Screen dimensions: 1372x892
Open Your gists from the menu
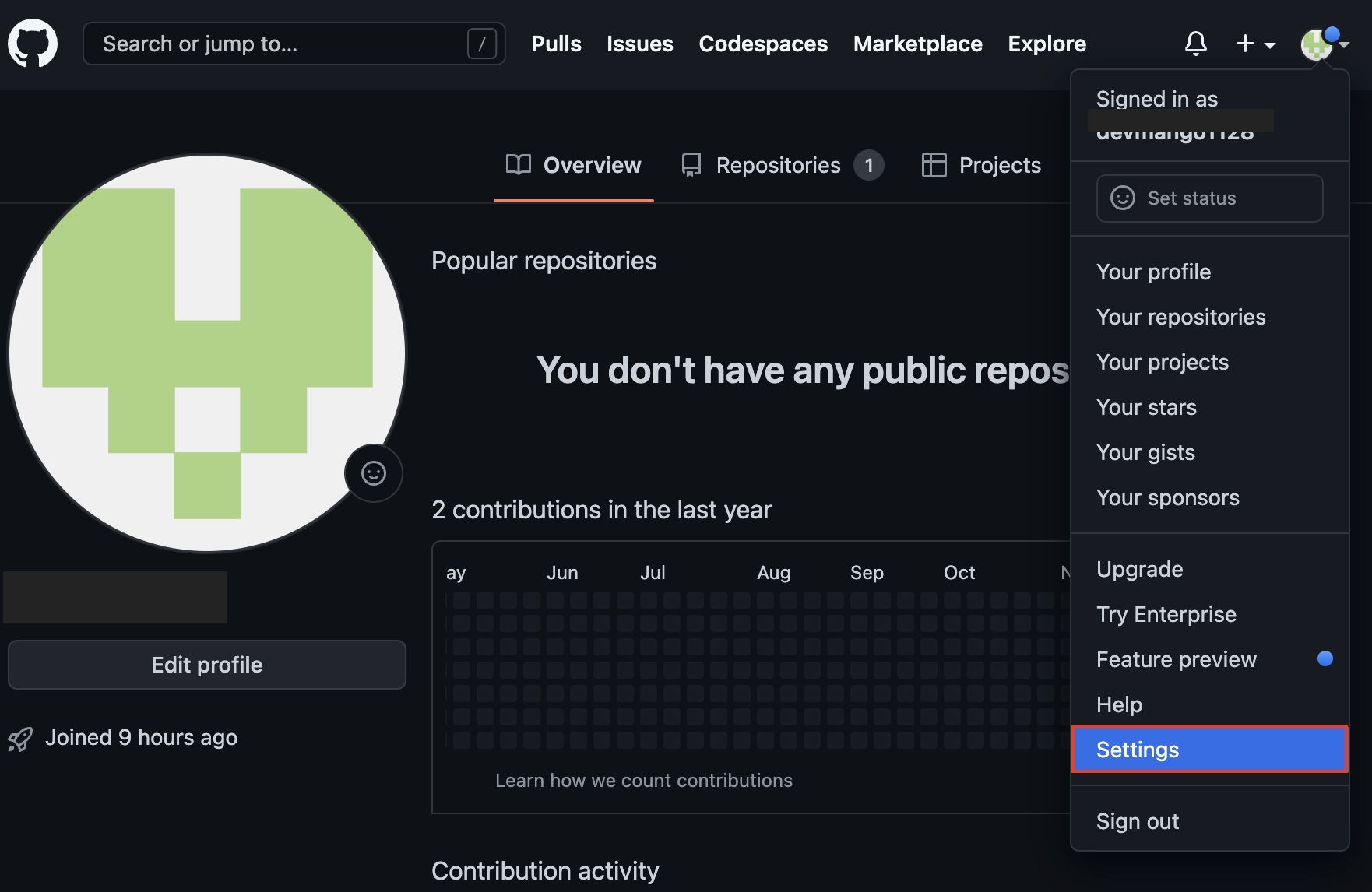[x=1210, y=452]
